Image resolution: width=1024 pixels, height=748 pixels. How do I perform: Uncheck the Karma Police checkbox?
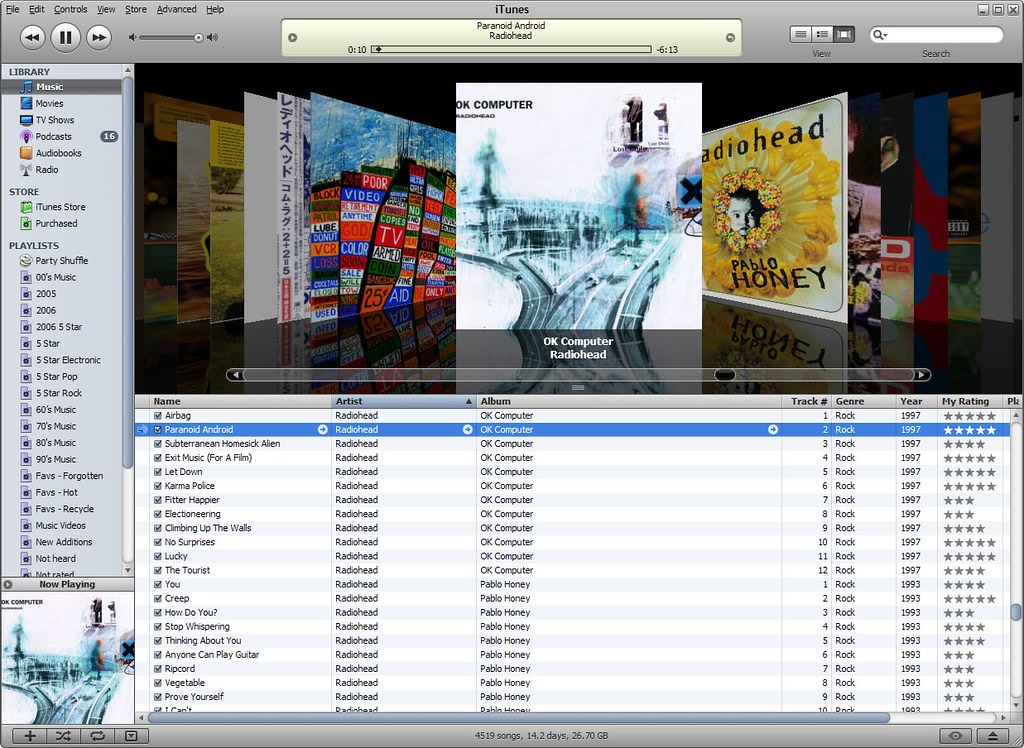157,486
